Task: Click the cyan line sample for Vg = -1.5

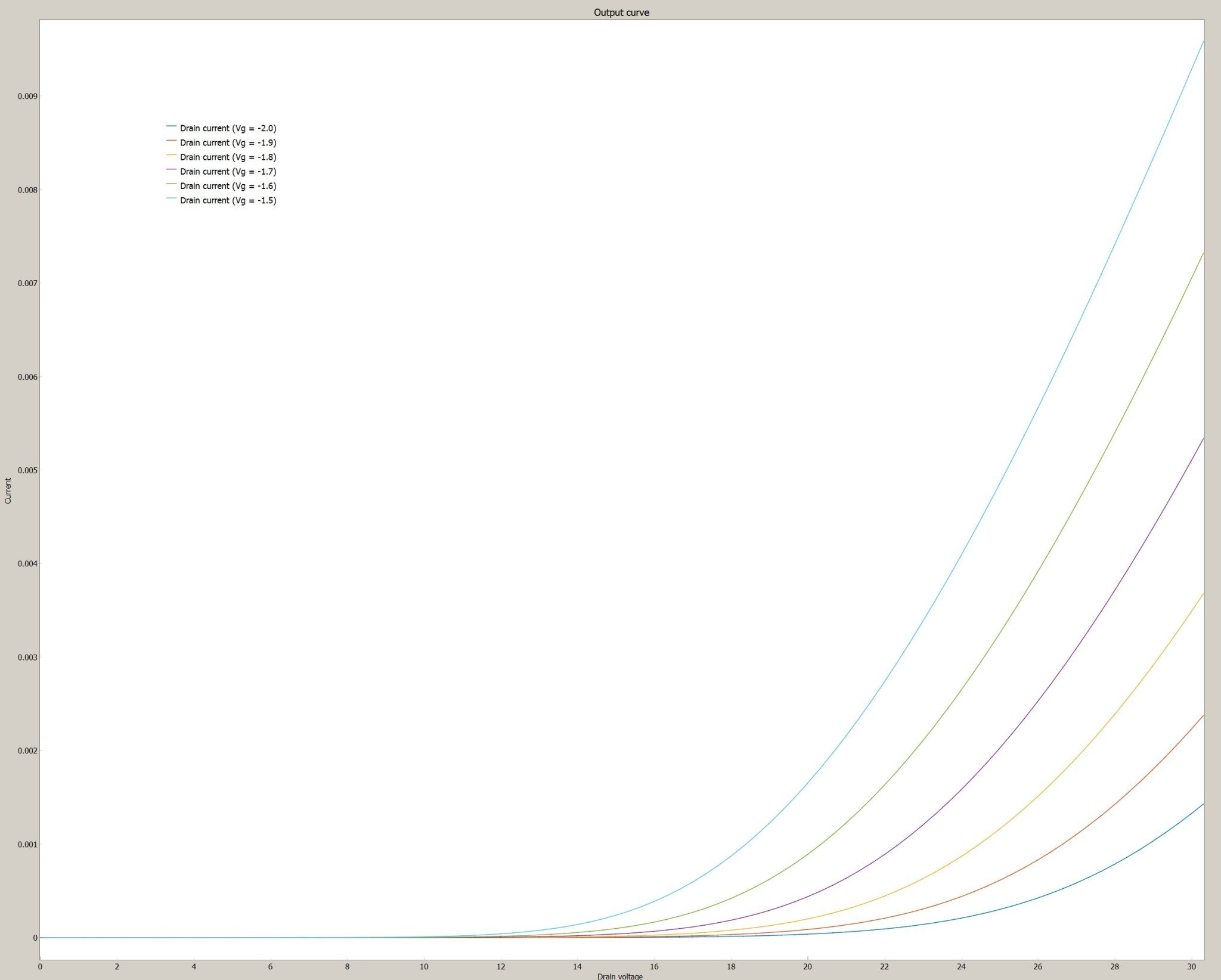Action: click(172, 199)
